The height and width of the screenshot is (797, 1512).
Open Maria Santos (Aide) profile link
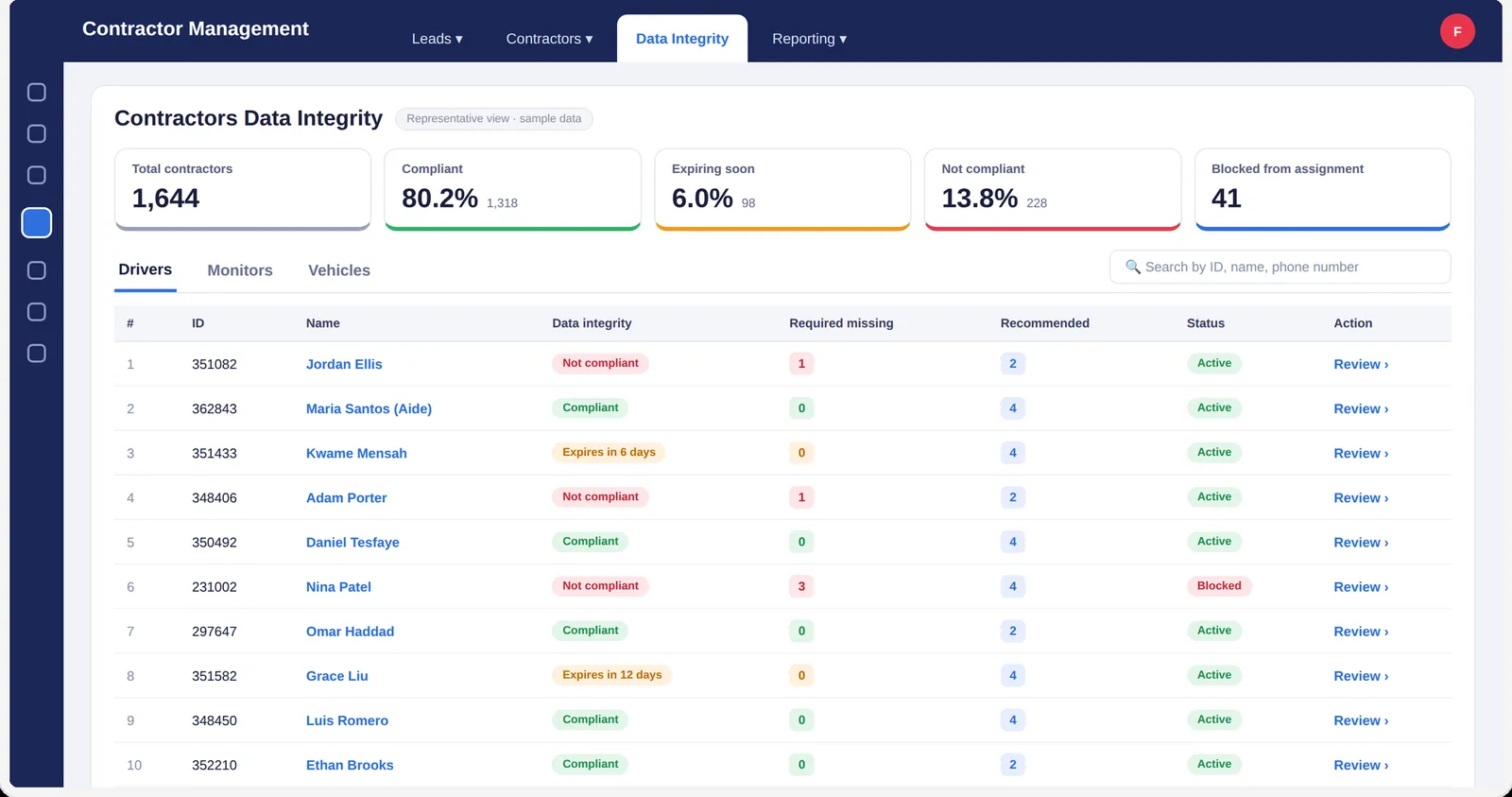click(369, 408)
